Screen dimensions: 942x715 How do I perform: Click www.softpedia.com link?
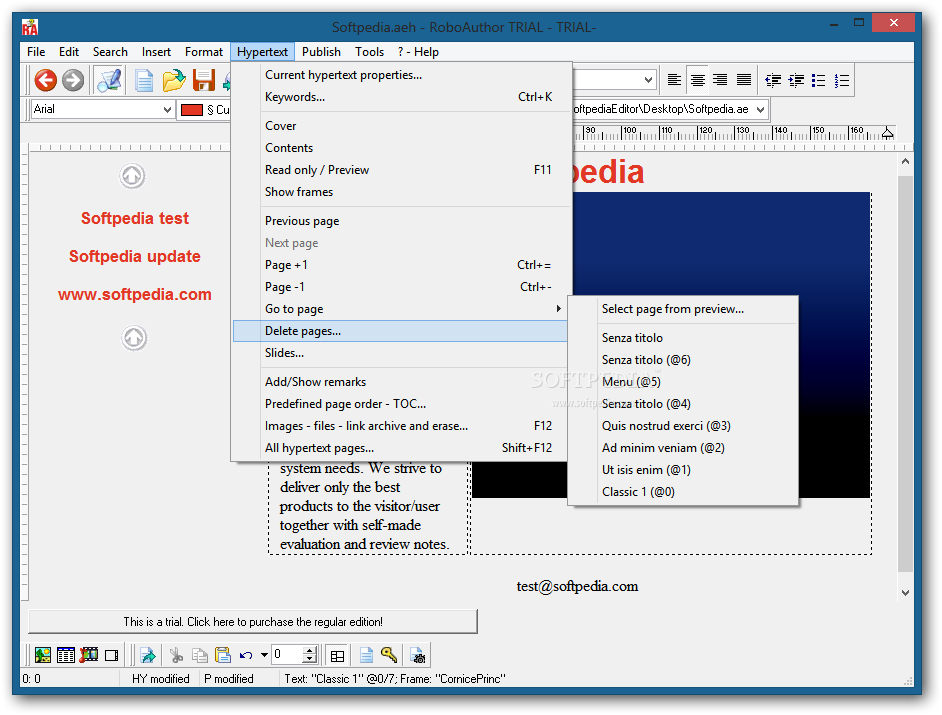pyautogui.click(x=135, y=294)
